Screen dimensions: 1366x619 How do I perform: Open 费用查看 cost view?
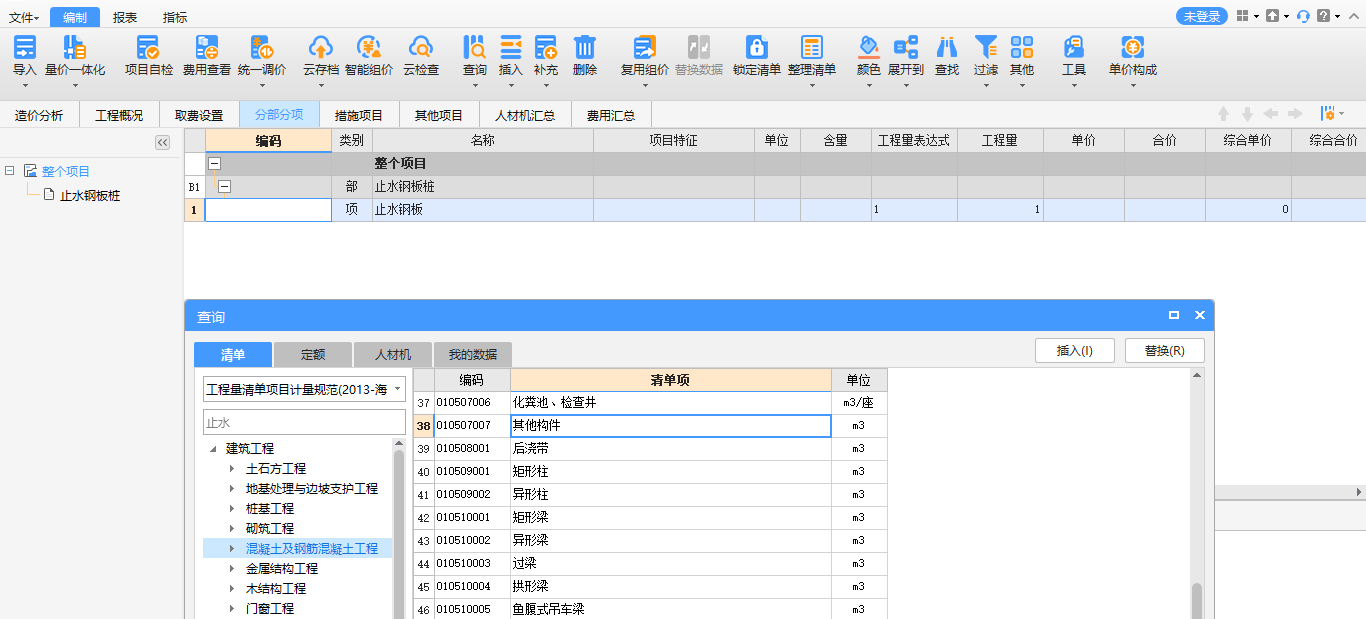tap(207, 57)
